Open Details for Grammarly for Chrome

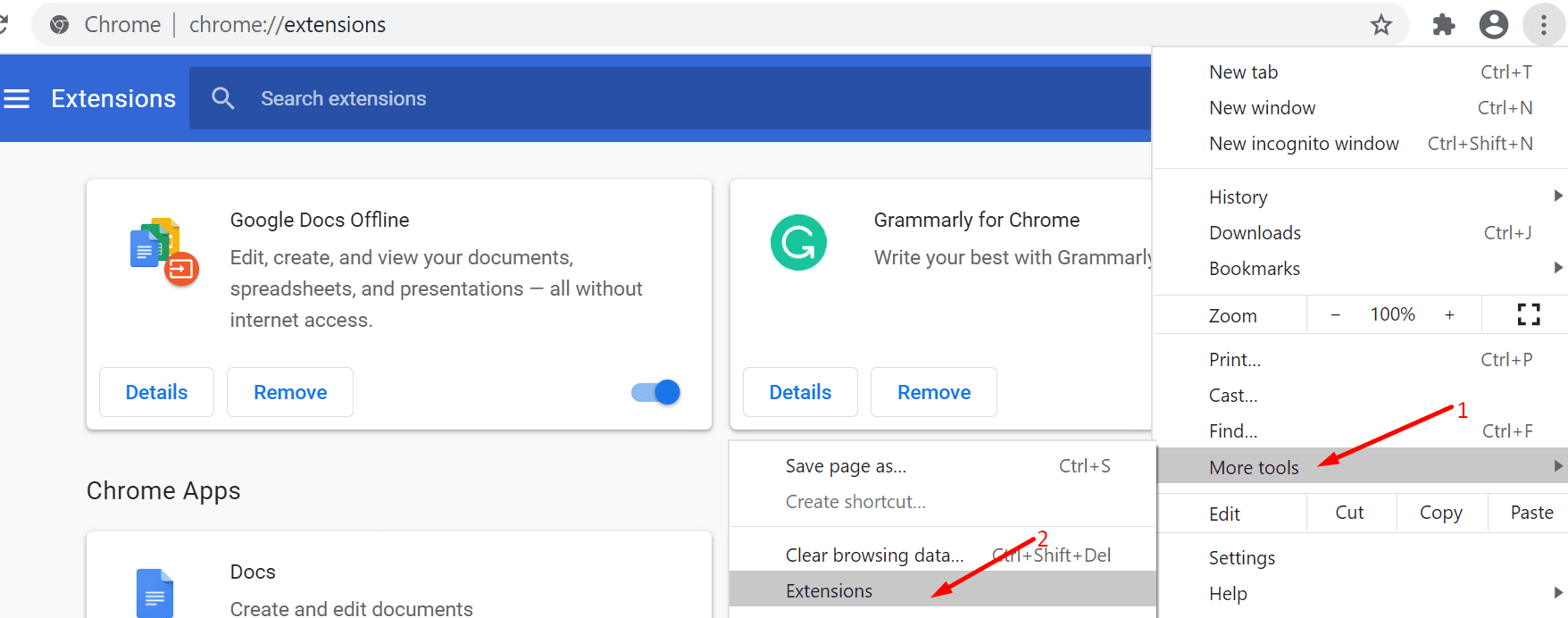coord(800,392)
